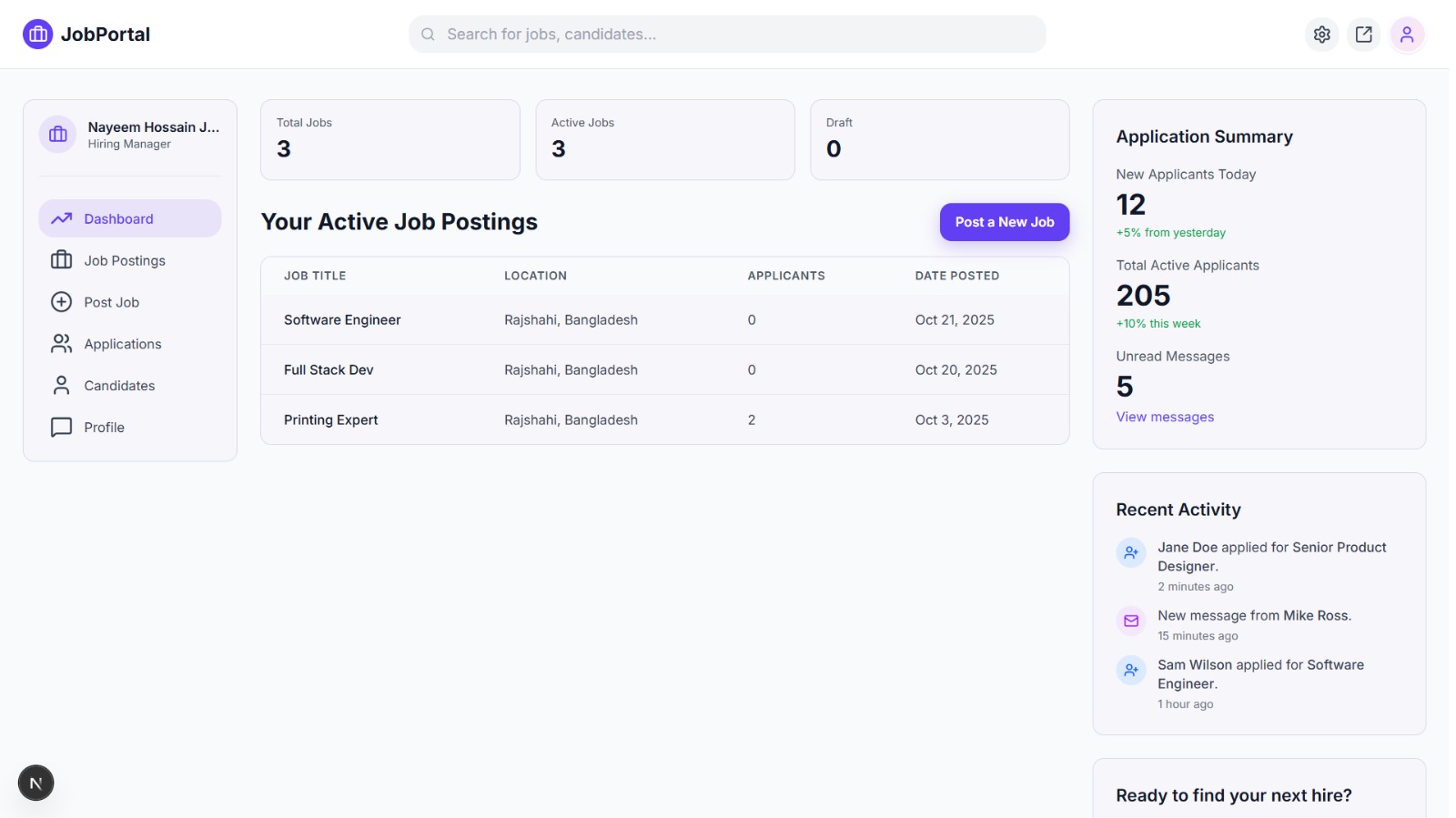Image resolution: width=1456 pixels, height=818 pixels.
Task: Open the Printing Expert job posting
Action: pyautogui.click(x=330, y=419)
